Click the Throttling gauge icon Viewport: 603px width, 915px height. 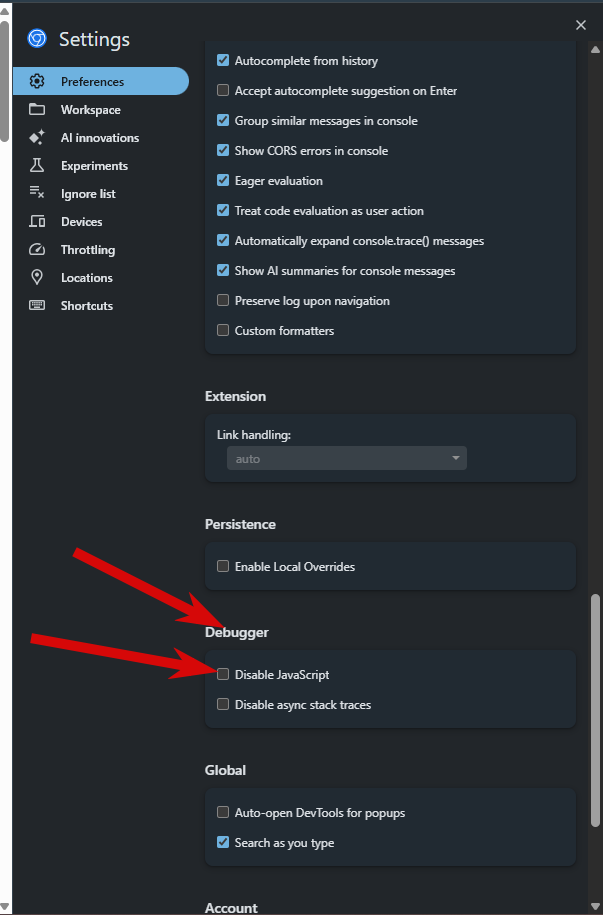tap(37, 250)
